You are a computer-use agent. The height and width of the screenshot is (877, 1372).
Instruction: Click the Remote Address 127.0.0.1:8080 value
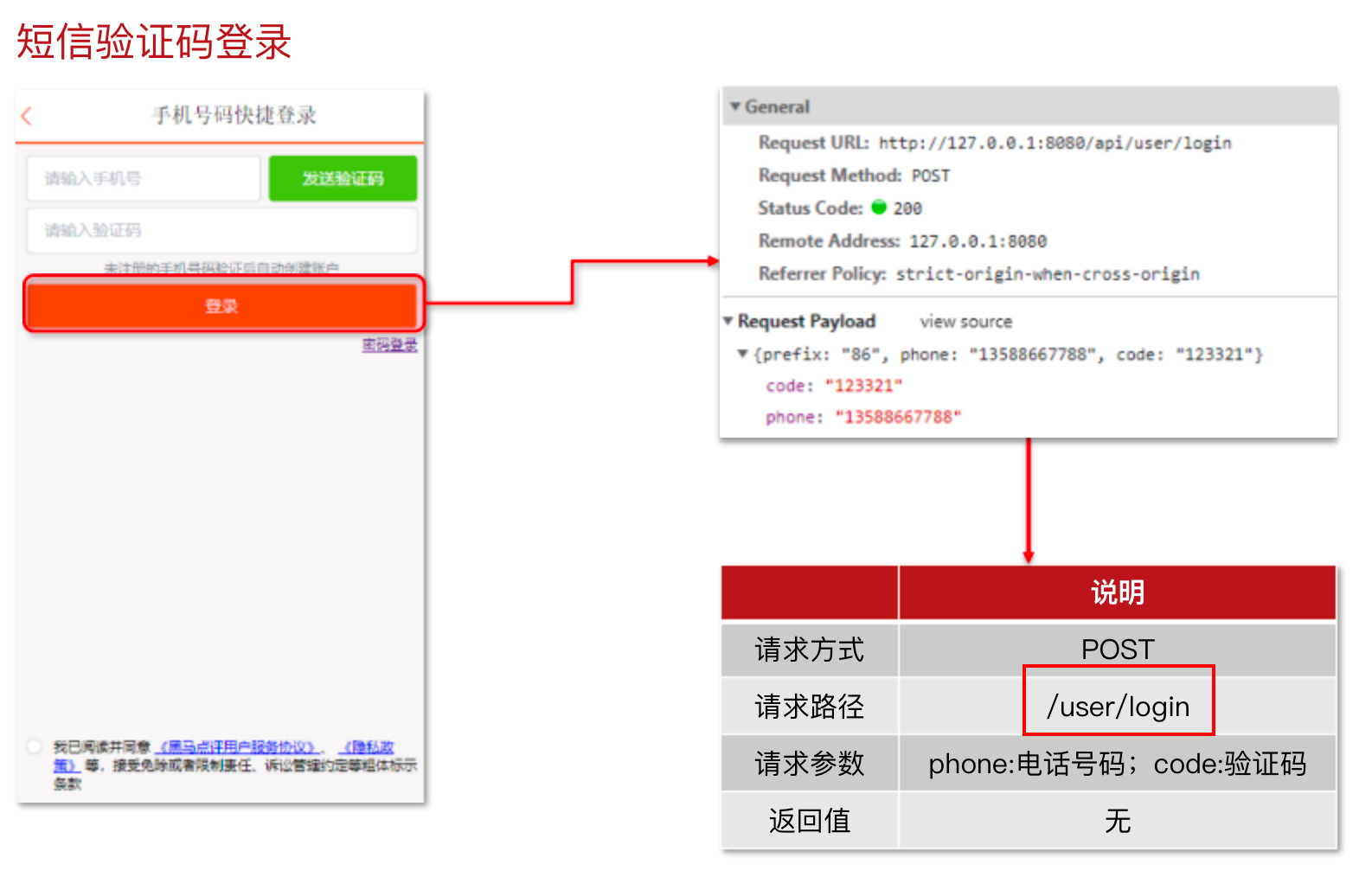(x=978, y=241)
